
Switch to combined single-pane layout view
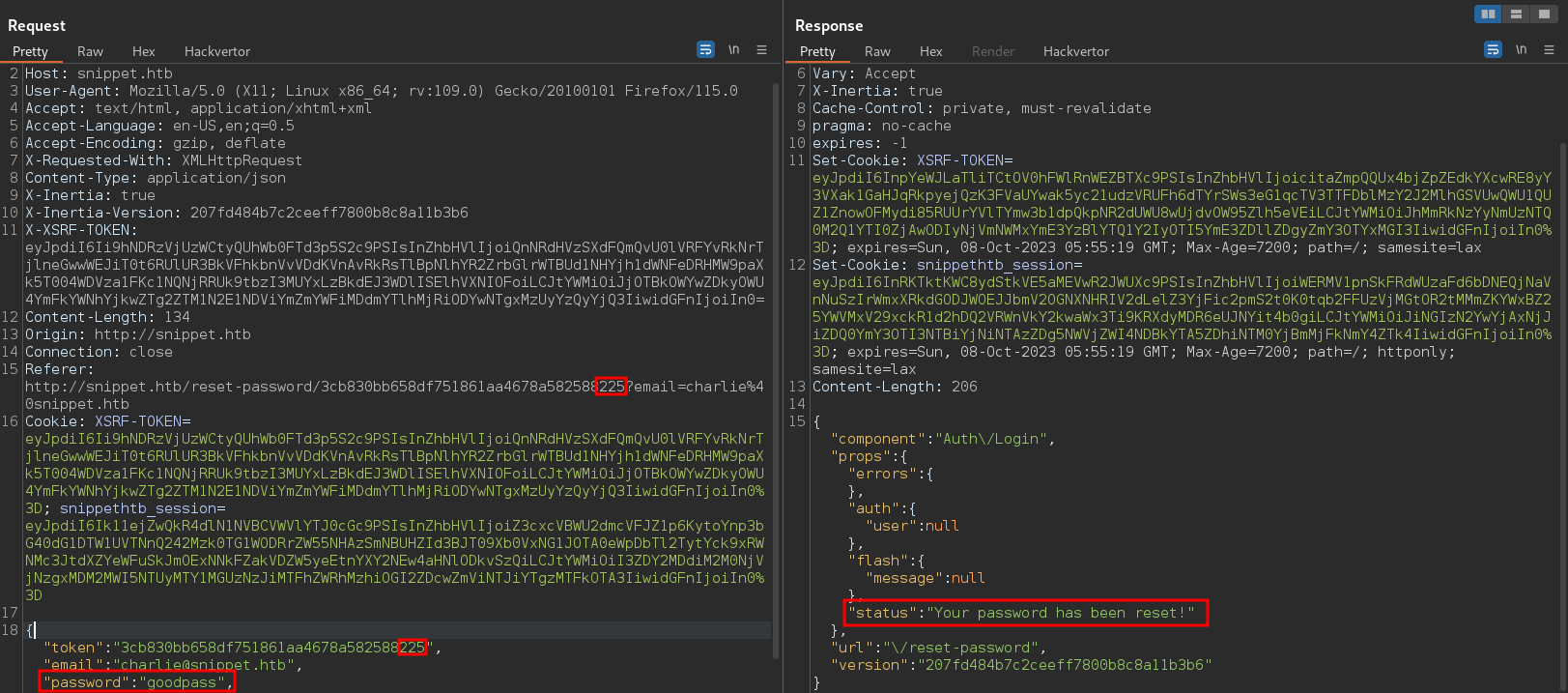[x=1544, y=14]
